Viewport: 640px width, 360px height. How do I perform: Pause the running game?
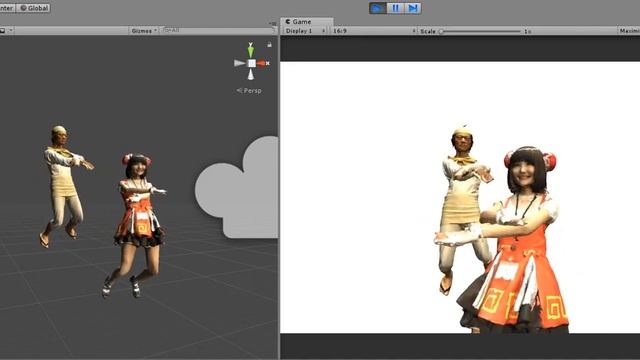click(395, 8)
